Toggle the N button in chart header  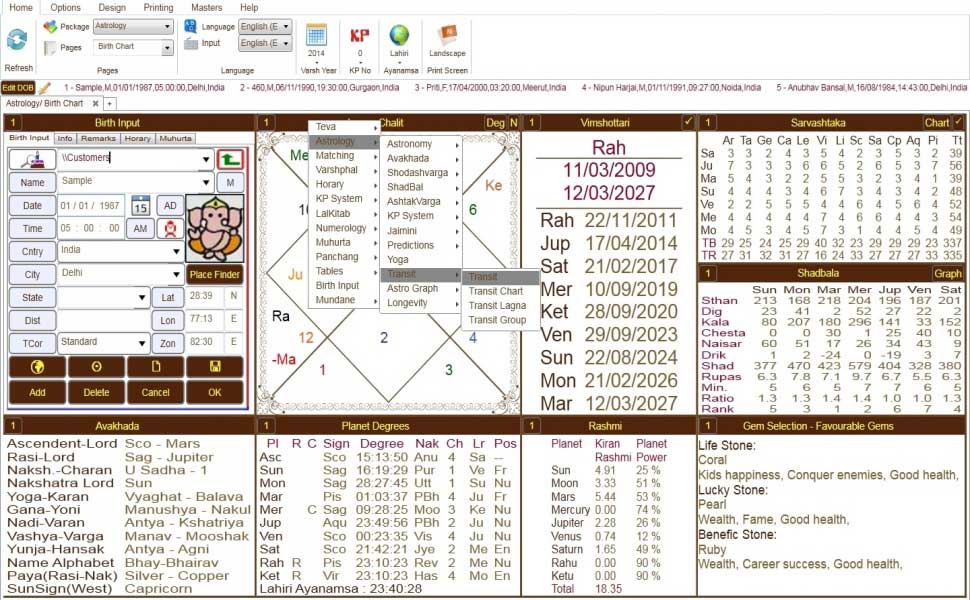513,123
